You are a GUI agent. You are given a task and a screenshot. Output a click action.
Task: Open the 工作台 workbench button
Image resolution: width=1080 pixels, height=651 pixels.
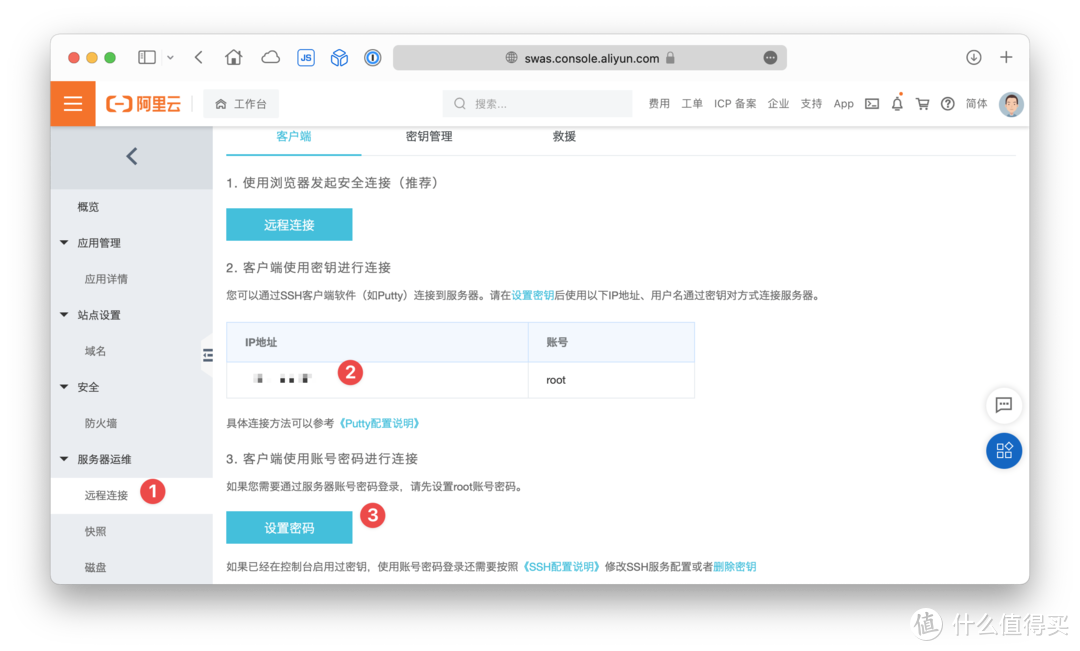[241, 104]
